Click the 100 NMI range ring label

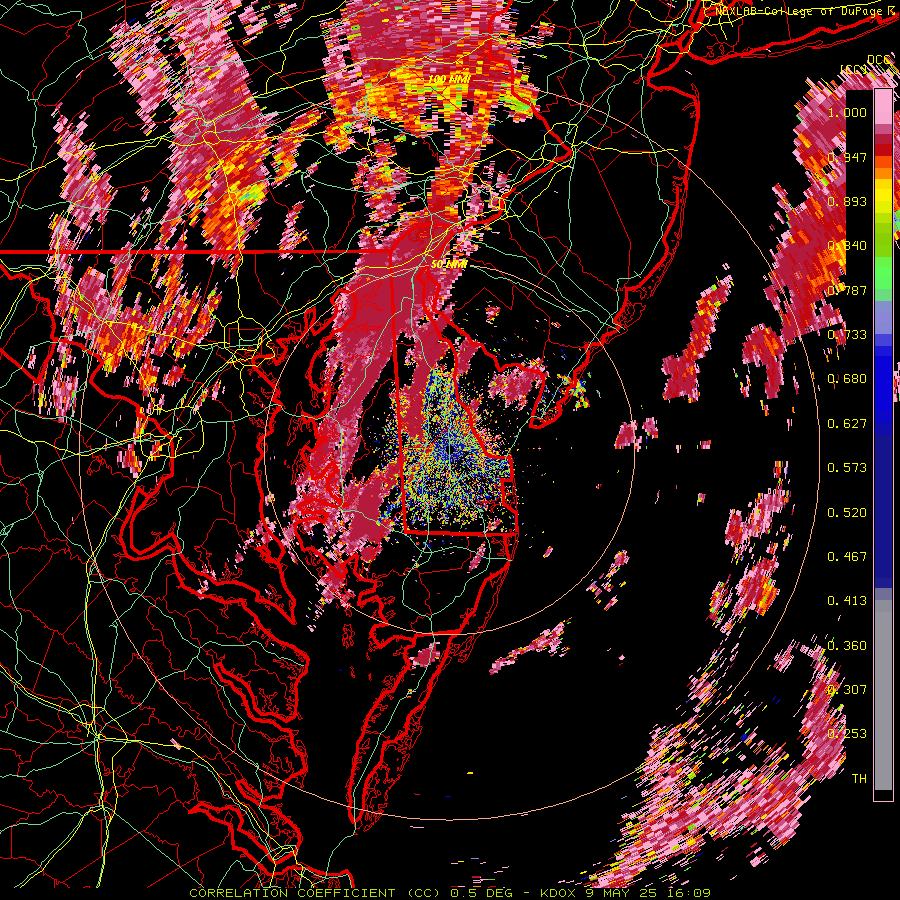pos(449,79)
